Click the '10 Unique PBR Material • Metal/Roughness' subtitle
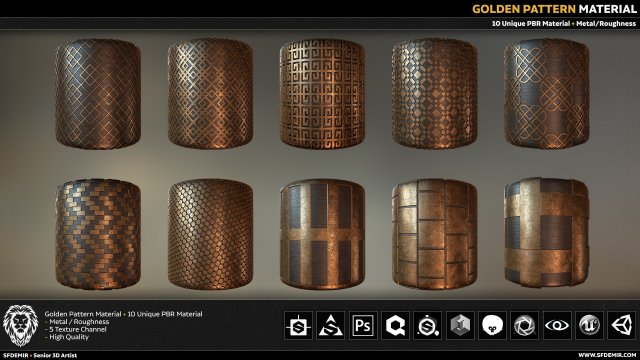 point(564,24)
